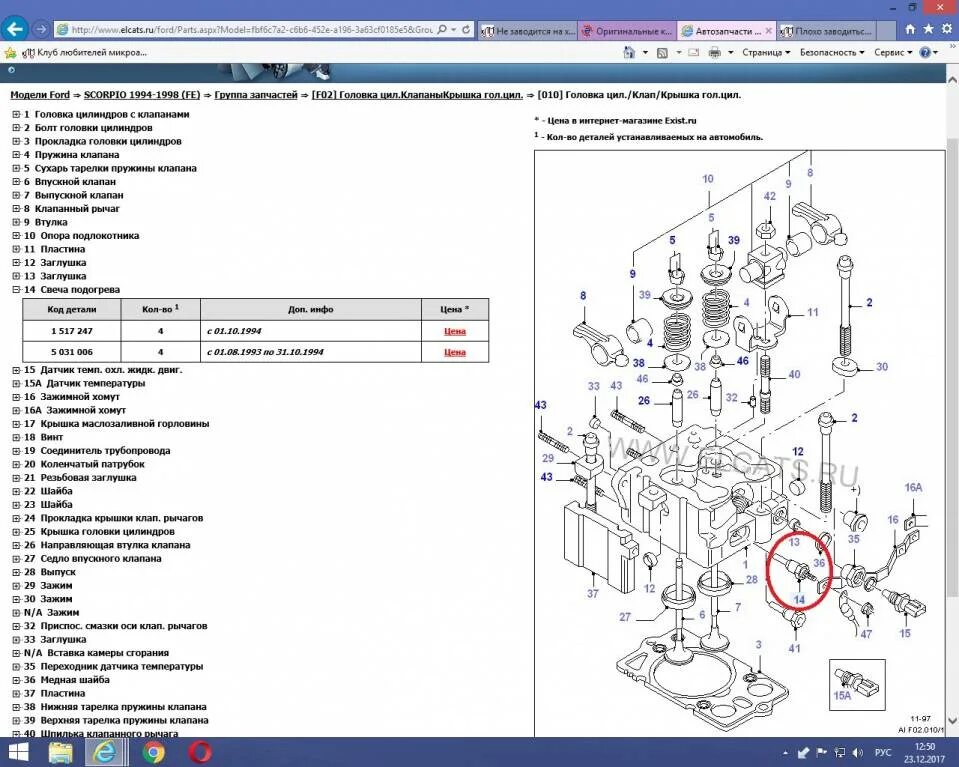Viewport: 959px width, 767px height.
Task: Click the RSS feeds toolbar icon
Action: (662, 53)
